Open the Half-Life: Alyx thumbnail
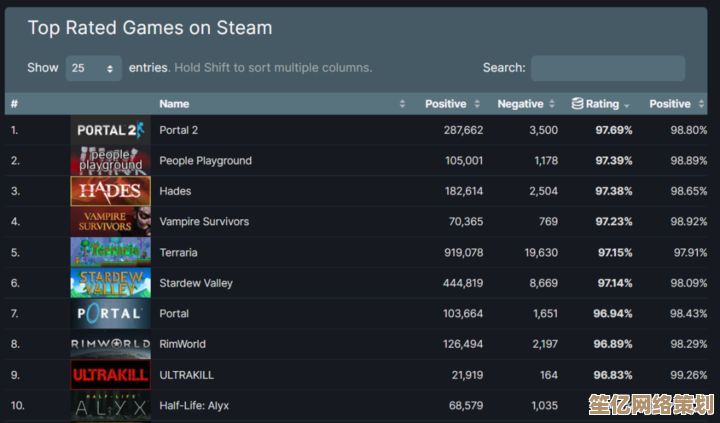The width and height of the screenshot is (720, 423). pyautogui.click(x=111, y=406)
